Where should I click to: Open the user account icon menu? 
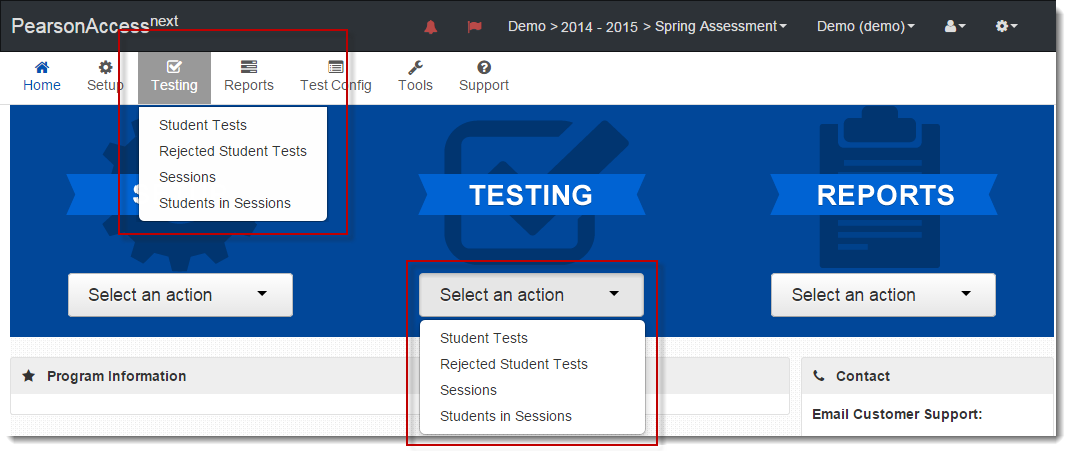coord(954,26)
